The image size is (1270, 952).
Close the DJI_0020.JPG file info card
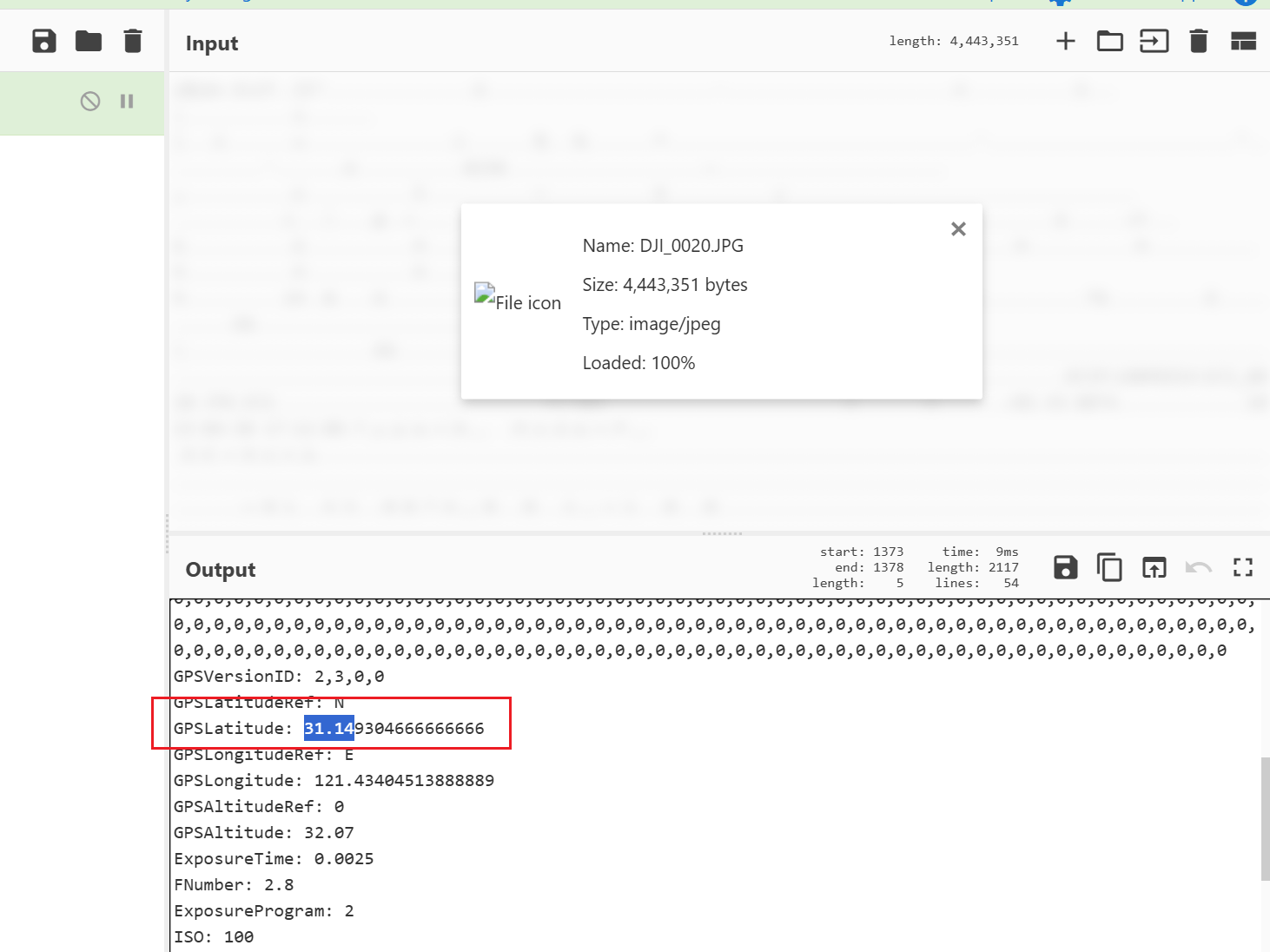coord(958,228)
